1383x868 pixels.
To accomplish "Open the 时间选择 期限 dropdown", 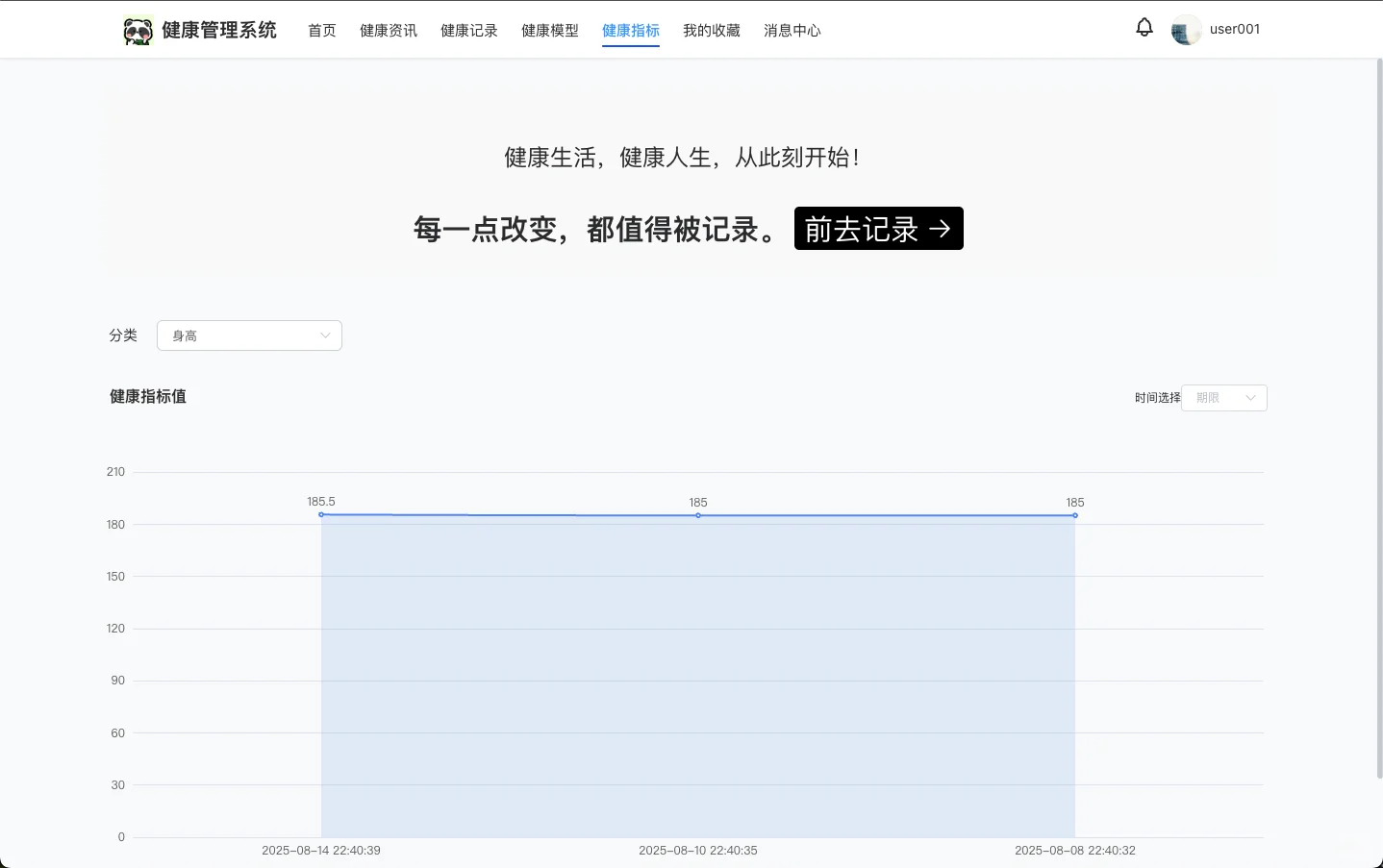I will pyautogui.click(x=1223, y=397).
